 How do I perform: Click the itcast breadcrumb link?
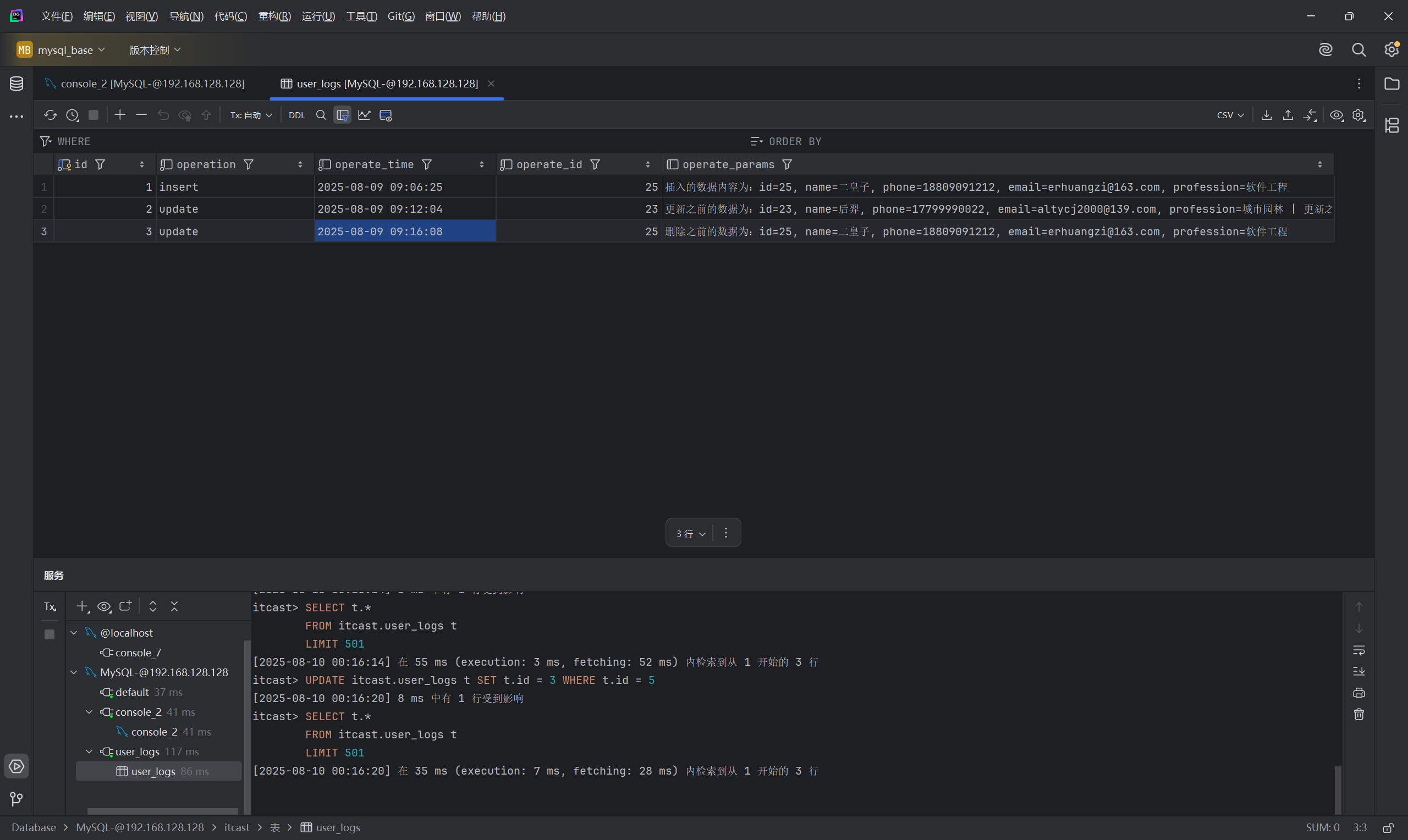pos(237,827)
